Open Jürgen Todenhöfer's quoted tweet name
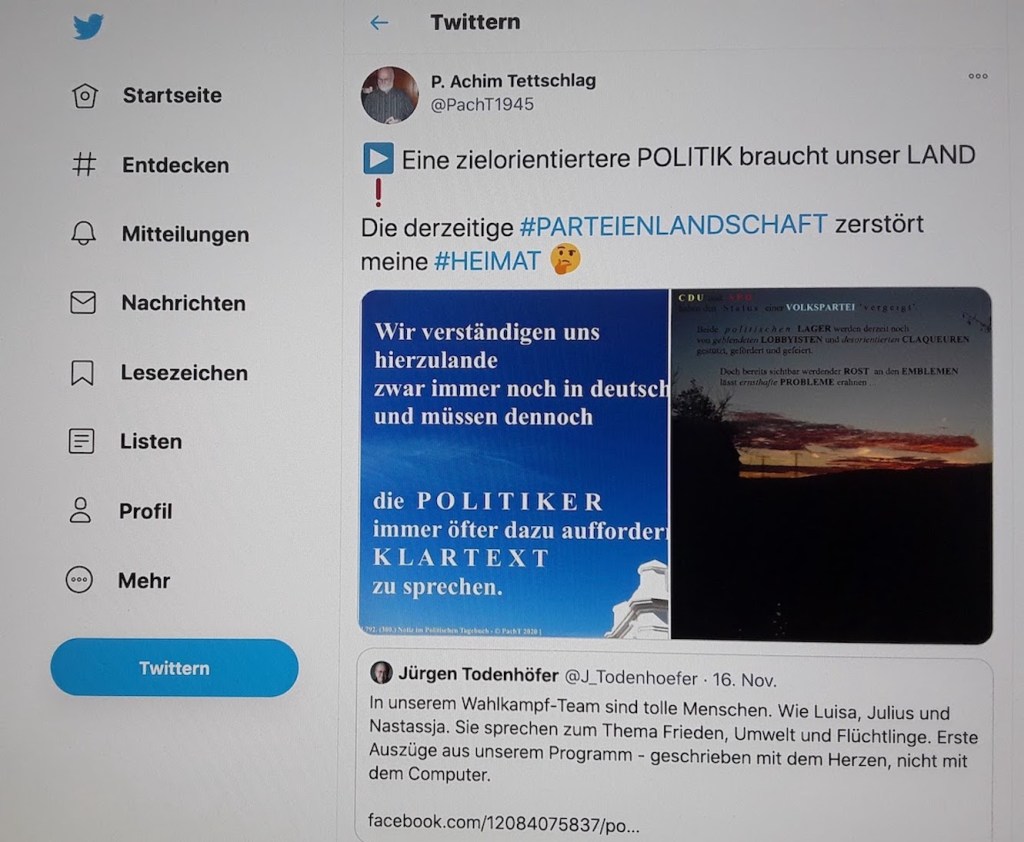This screenshot has width=1024, height=842. pos(478,675)
